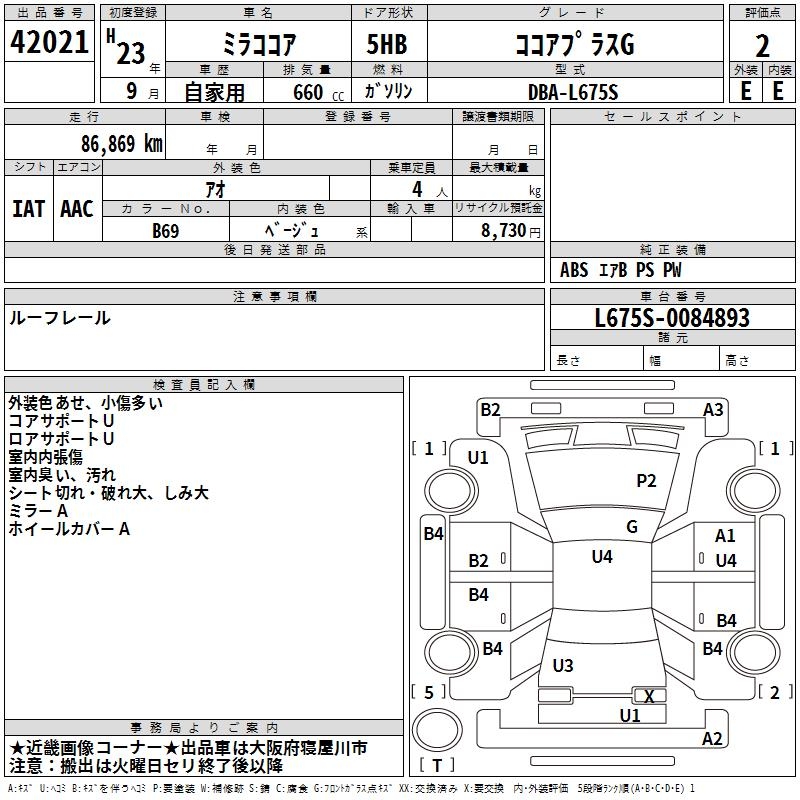Click the inspector note ミラーA

point(38,511)
